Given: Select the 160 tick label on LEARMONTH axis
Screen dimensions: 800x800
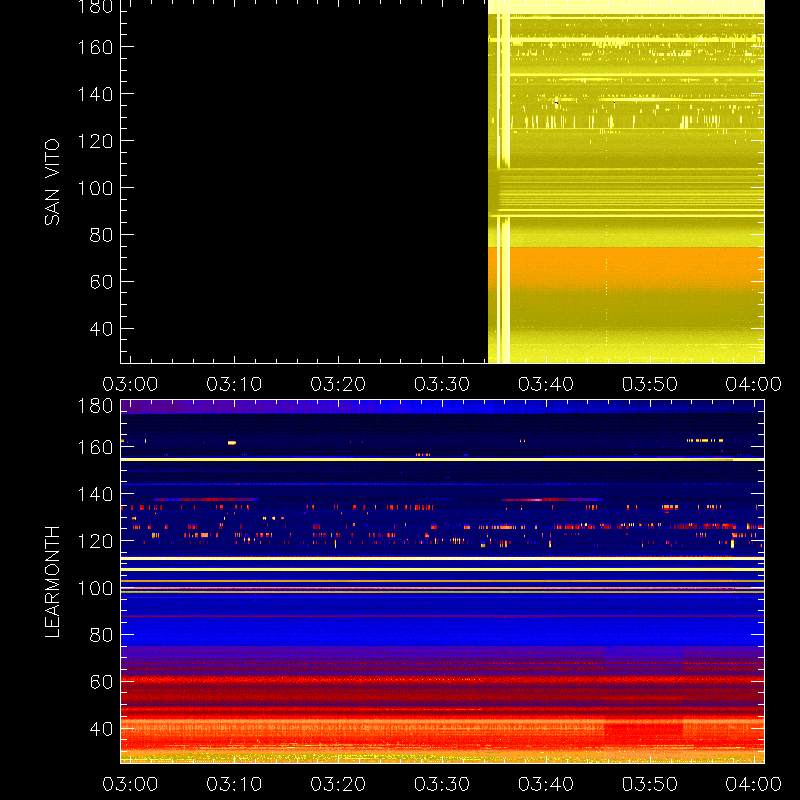Looking at the screenshot, I should coord(95,447).
